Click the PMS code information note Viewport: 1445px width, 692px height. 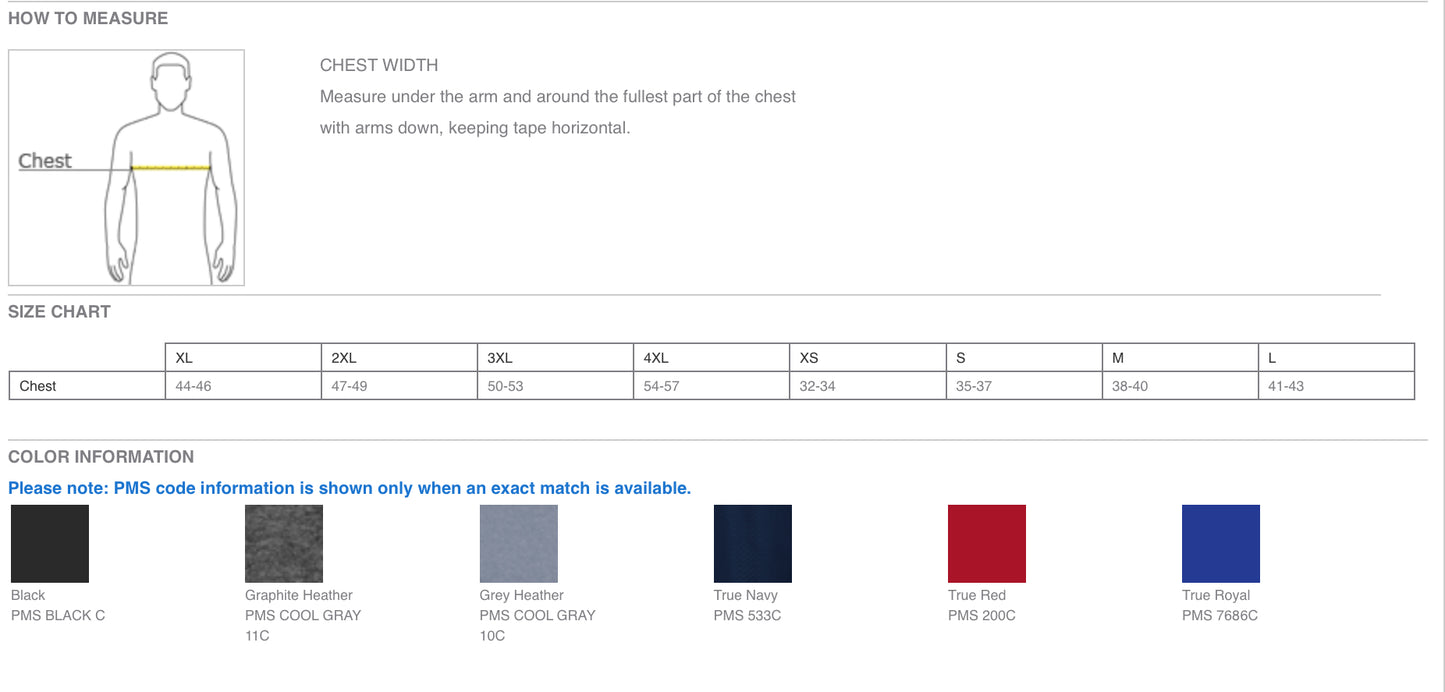[x=349, y=488]
